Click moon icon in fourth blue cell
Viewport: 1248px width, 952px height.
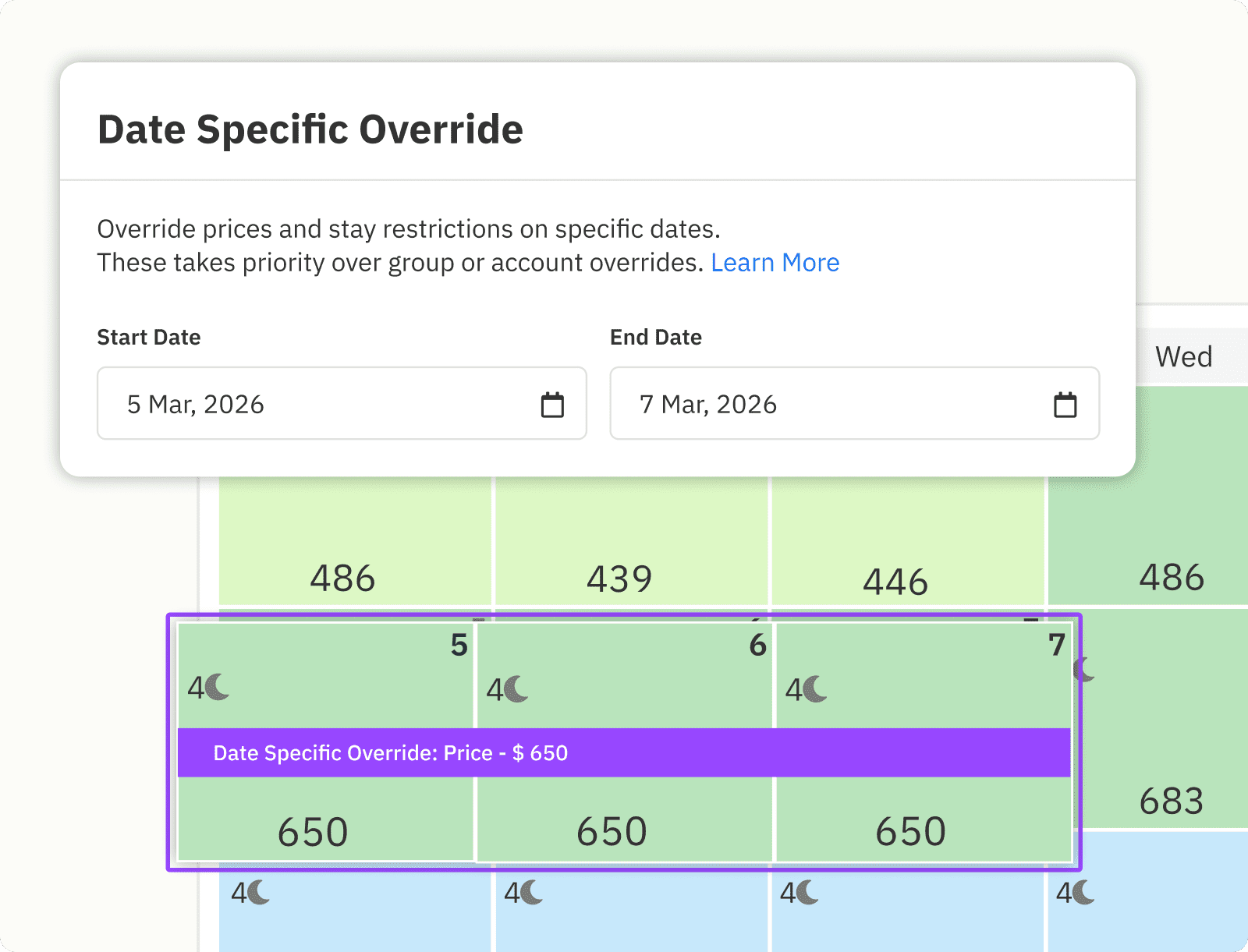(1085, 892)
